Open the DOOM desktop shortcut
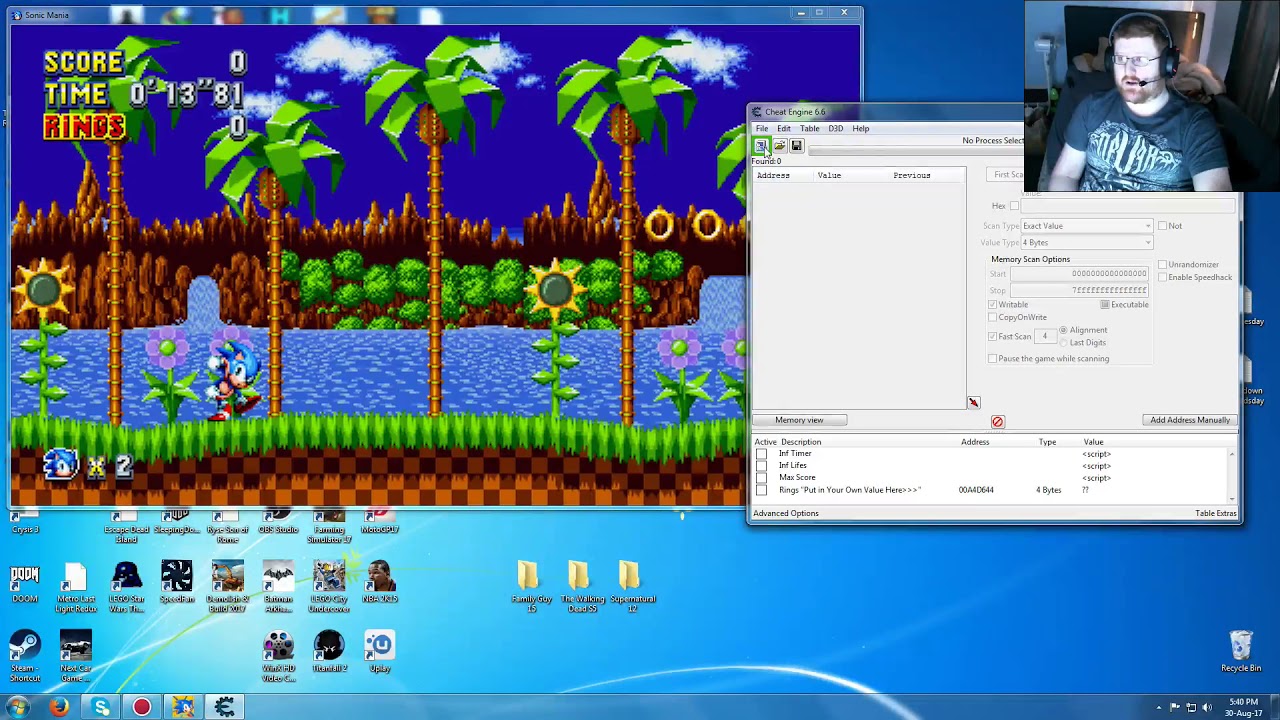The width and height of the screenshot is (1280, 720). coord(25,585)
